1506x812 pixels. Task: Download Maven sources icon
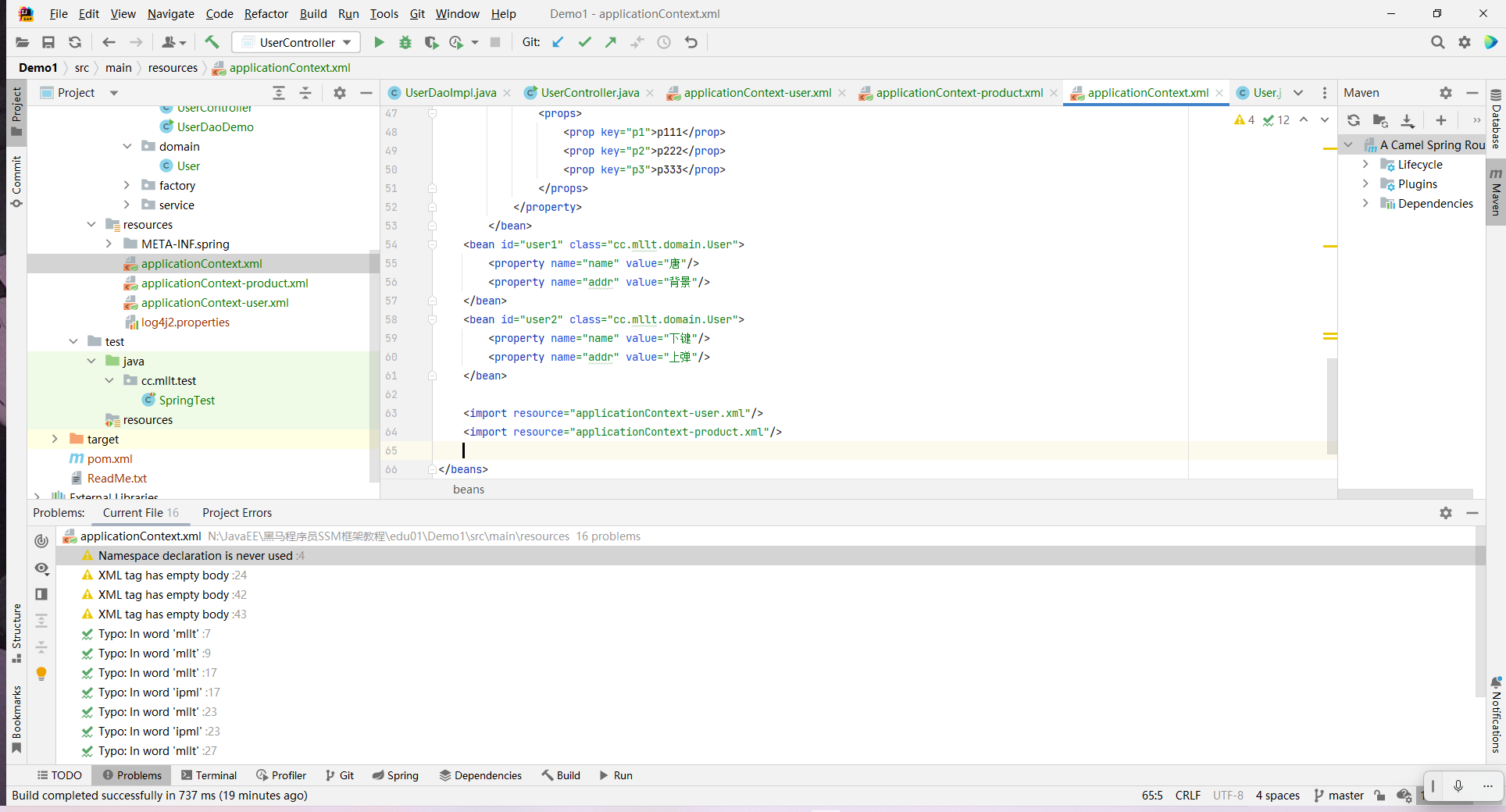tap(1407, 120)
